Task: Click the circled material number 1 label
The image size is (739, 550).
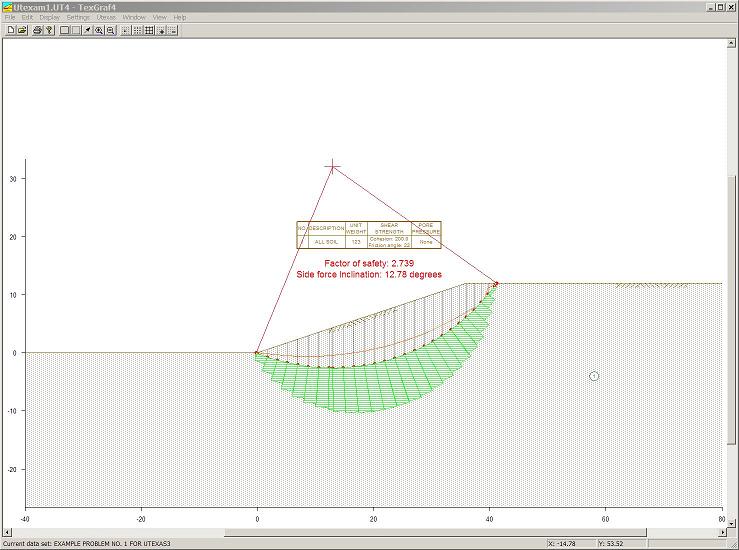Action: pos(594,376)
